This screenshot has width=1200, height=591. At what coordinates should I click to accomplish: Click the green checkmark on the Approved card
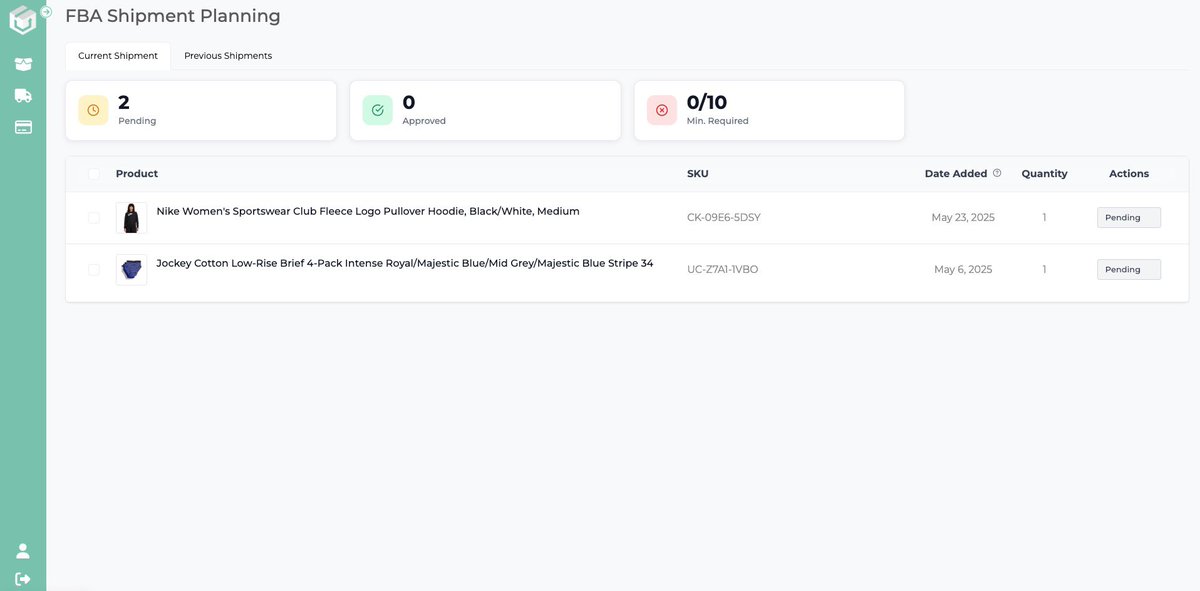(376, 109)
